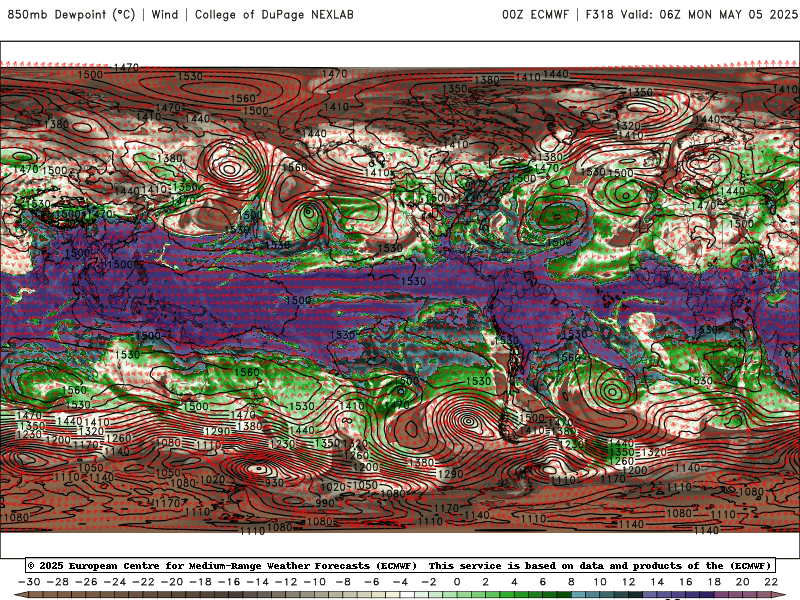
Task: Click the -22 value on dewpoint scale
Action: pyautogui.click(x=143, y=582)
